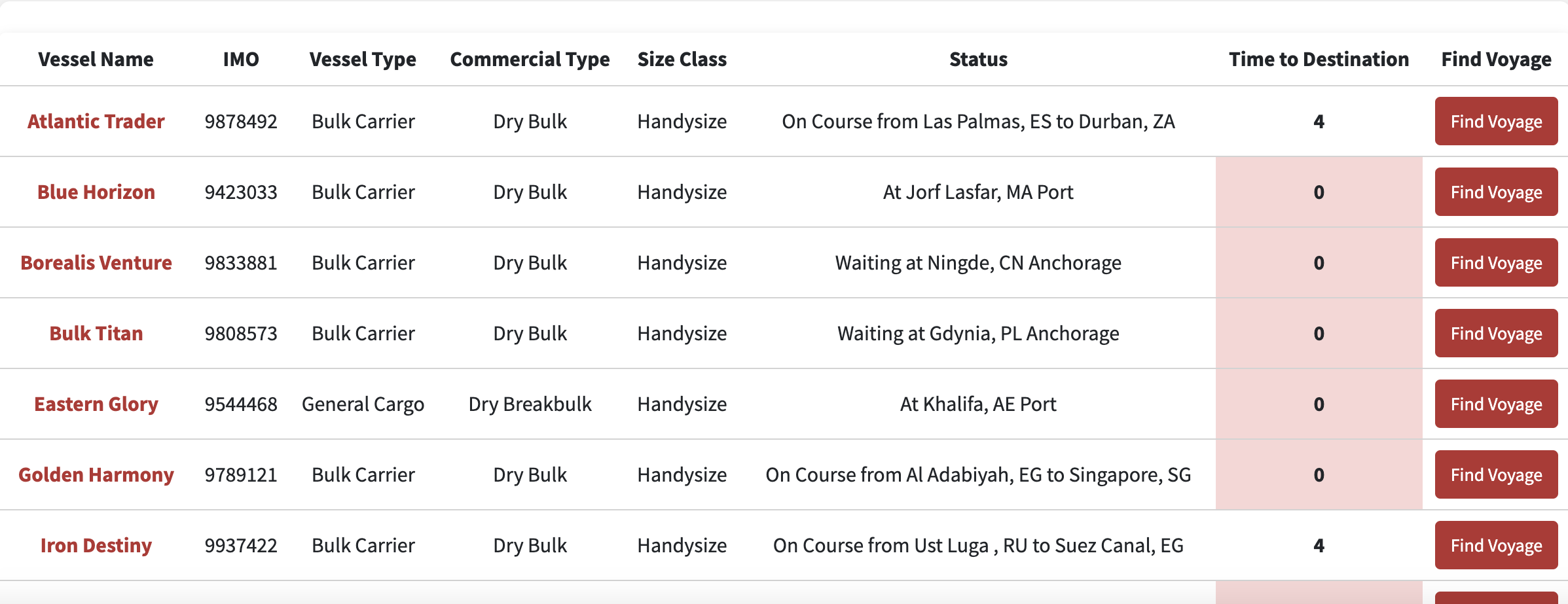Find Voyage for Golden Harmony

tap(1496, 474)
